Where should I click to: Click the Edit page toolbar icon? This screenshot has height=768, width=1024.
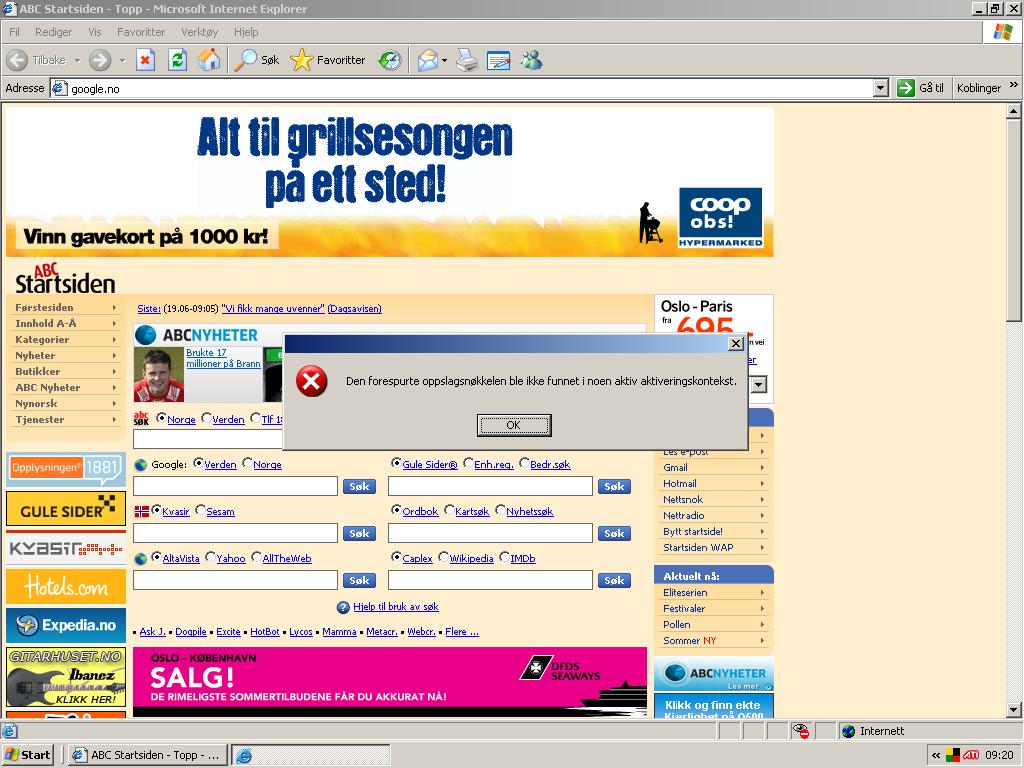(498, 60)
